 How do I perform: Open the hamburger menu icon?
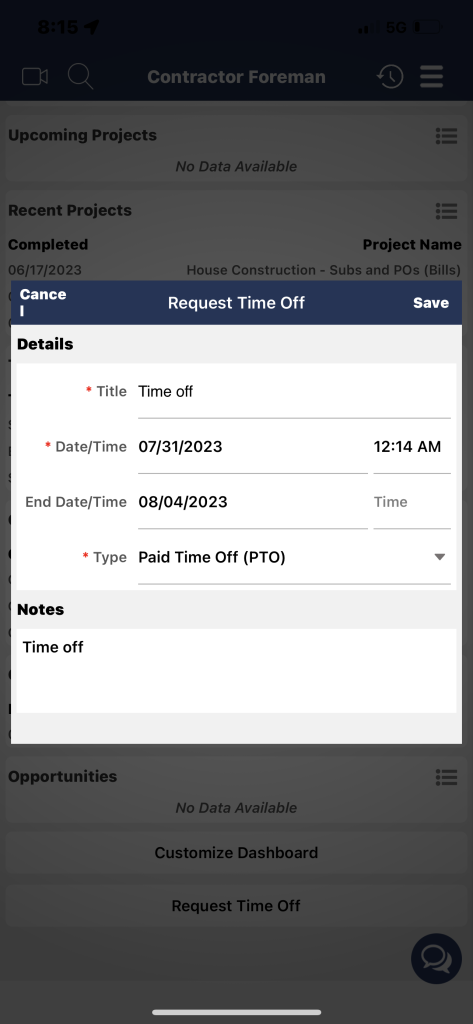click(432, 77)
